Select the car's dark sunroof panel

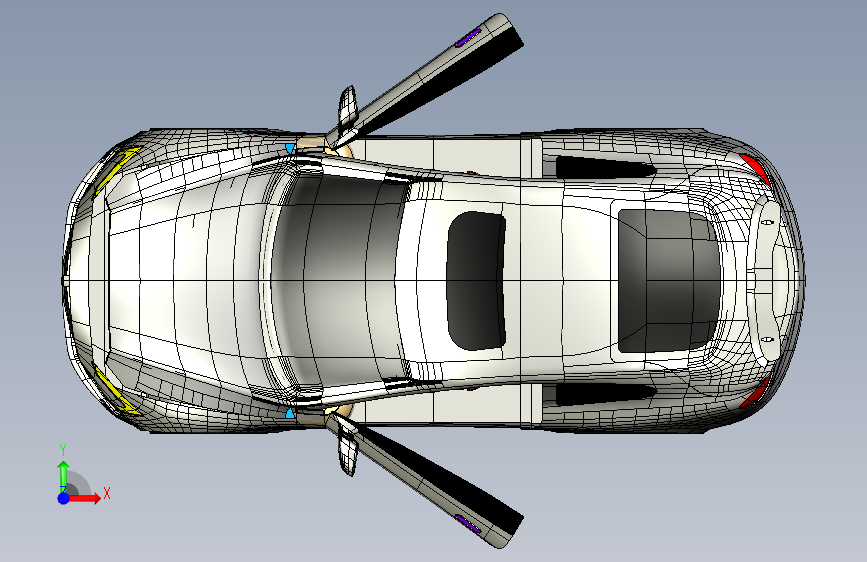click(476, 280)
